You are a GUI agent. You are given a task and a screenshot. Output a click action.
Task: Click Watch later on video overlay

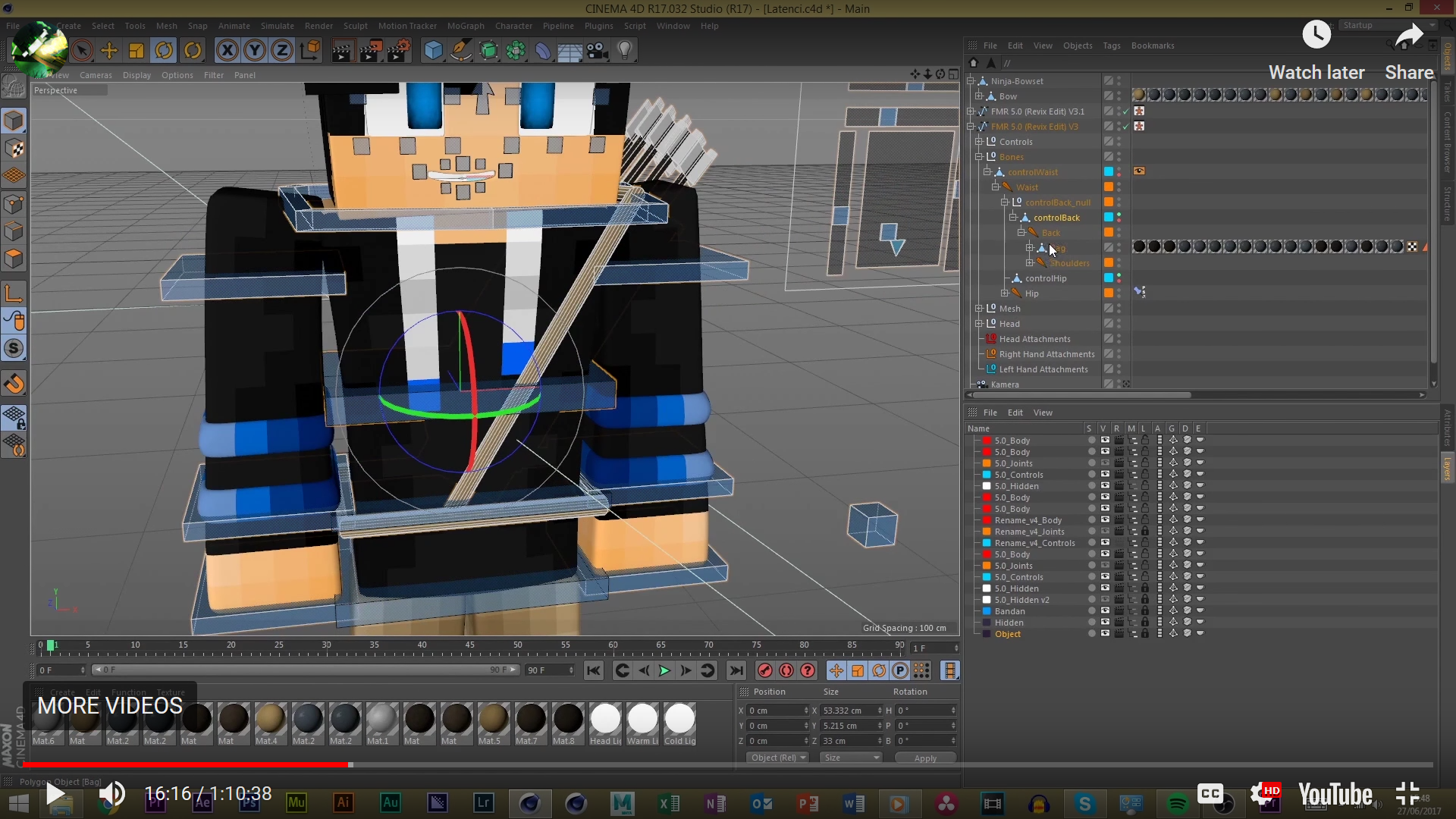(x=1316, y=52)
